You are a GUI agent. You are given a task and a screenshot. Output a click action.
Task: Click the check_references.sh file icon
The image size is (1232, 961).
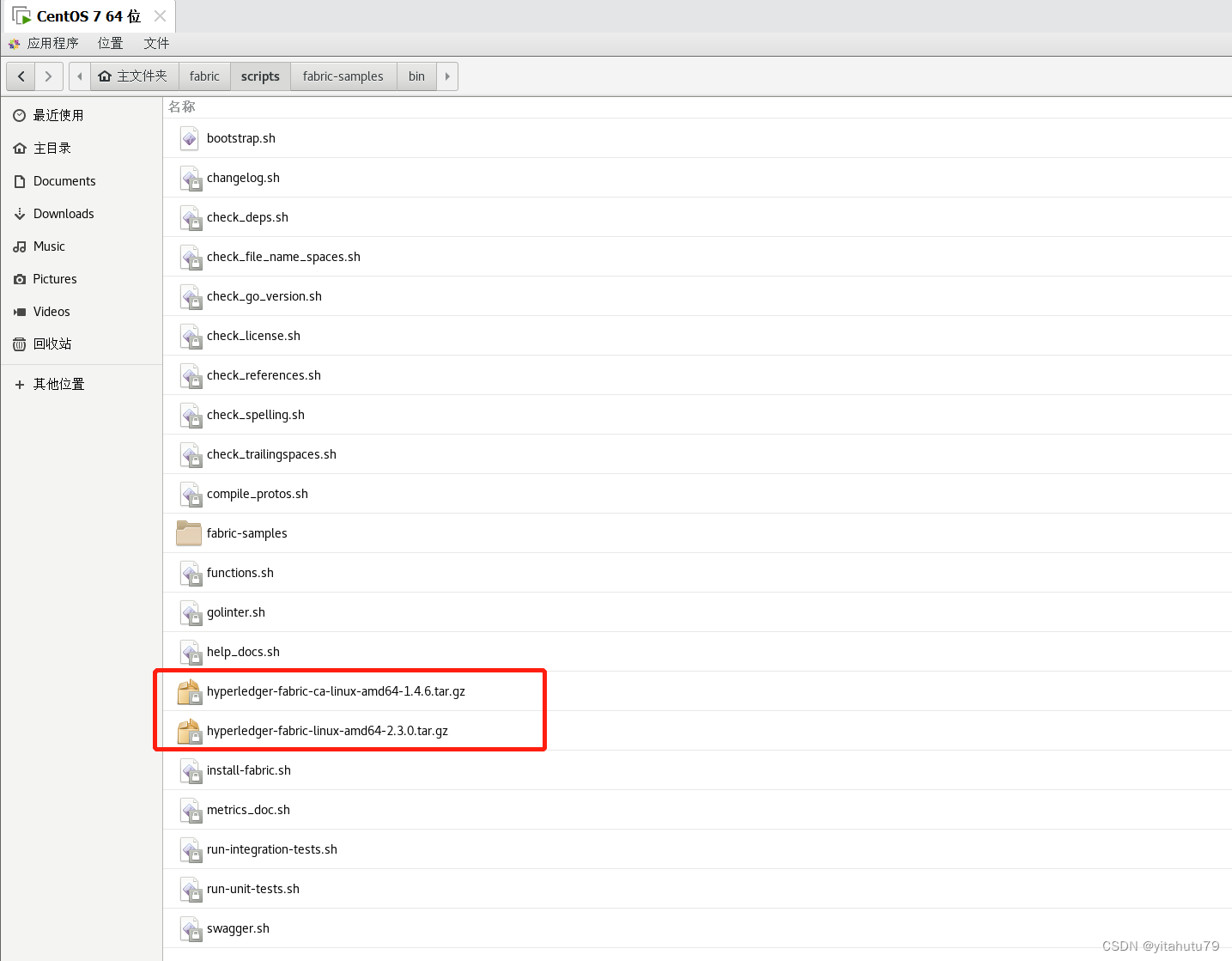pos(190,375)
